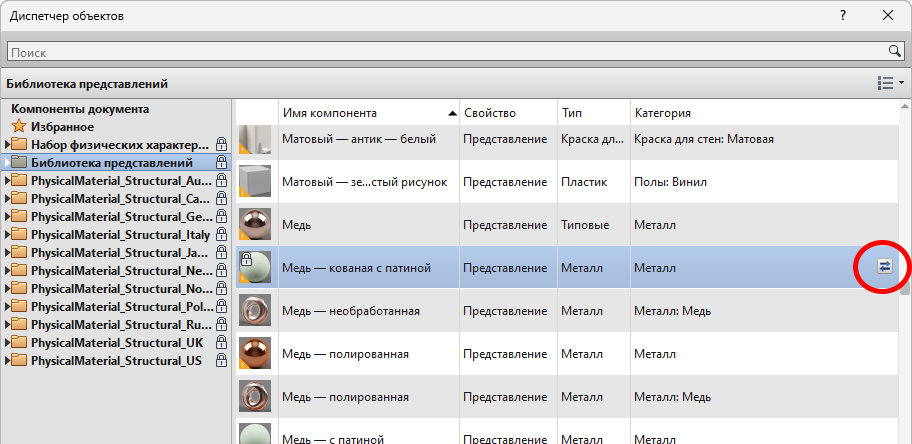Click the Типовые type cell
The image size is (912, 444).
(585, 225)
